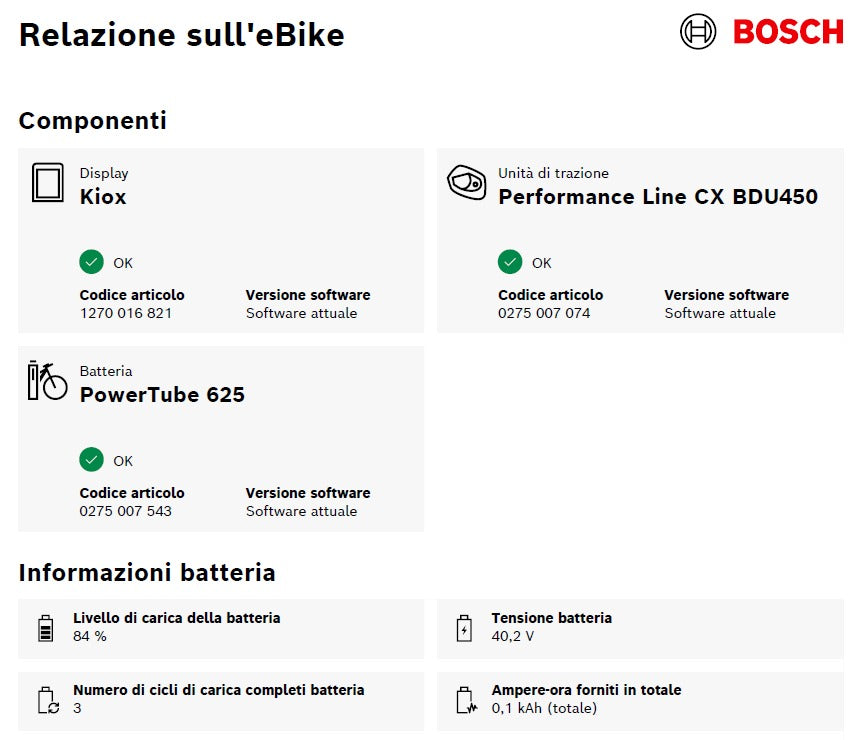Click the PowerTube battery bike icon
Image resolution: width=861 pixels, height=740 pixels.
click(x=47, y=380)
